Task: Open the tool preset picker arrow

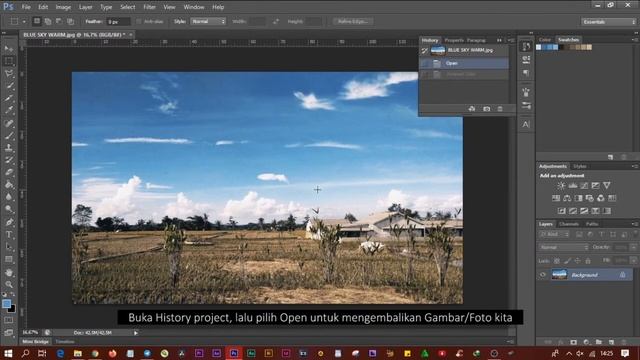Action: point(24,21)
